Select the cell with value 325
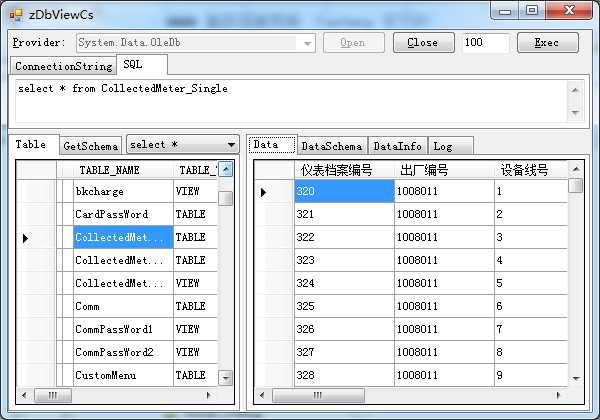This screenshot has width=600, height=420. [x=344, y=306]
